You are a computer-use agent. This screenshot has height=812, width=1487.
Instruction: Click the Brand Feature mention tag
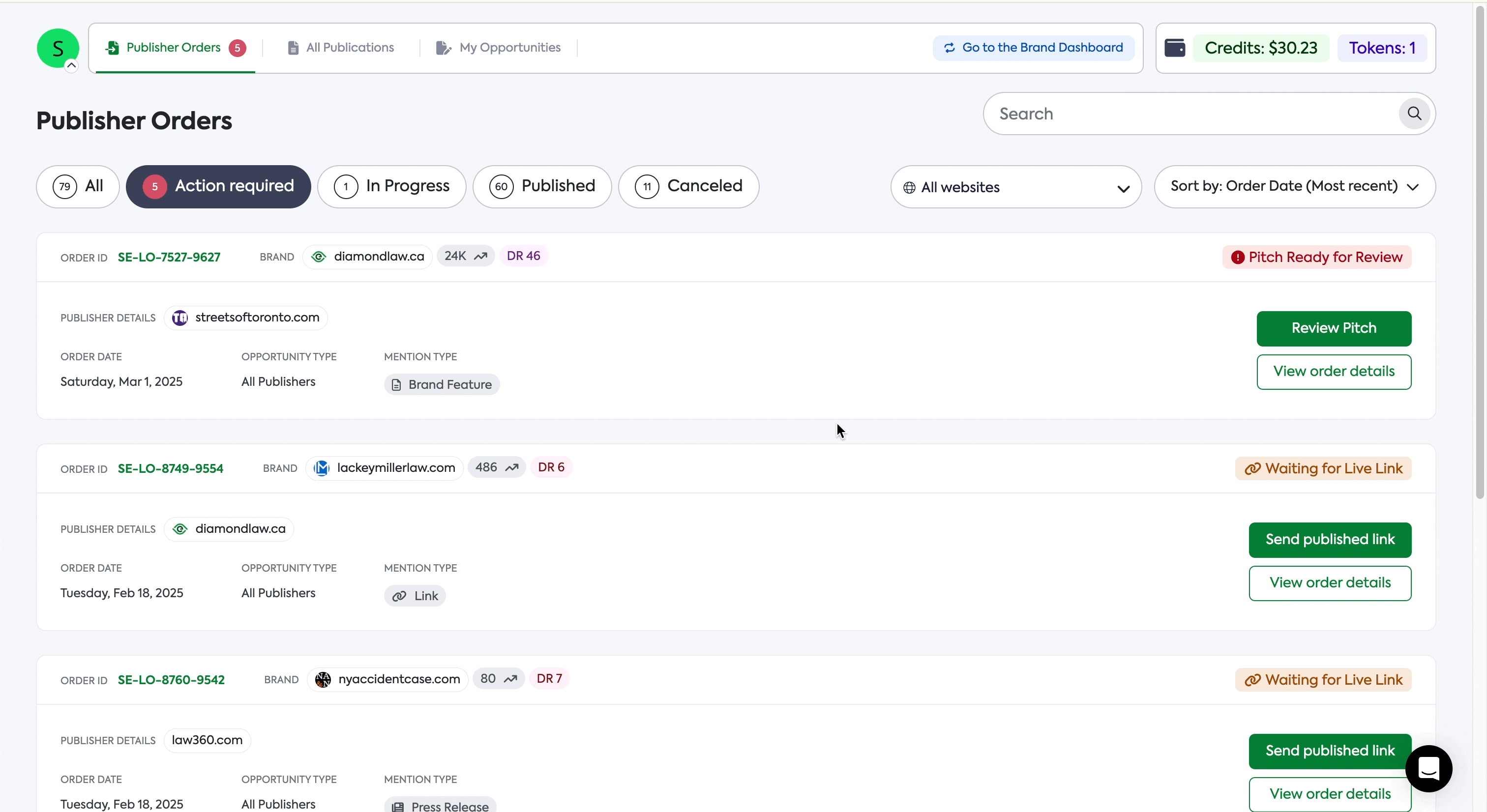[x=442, y=384]
